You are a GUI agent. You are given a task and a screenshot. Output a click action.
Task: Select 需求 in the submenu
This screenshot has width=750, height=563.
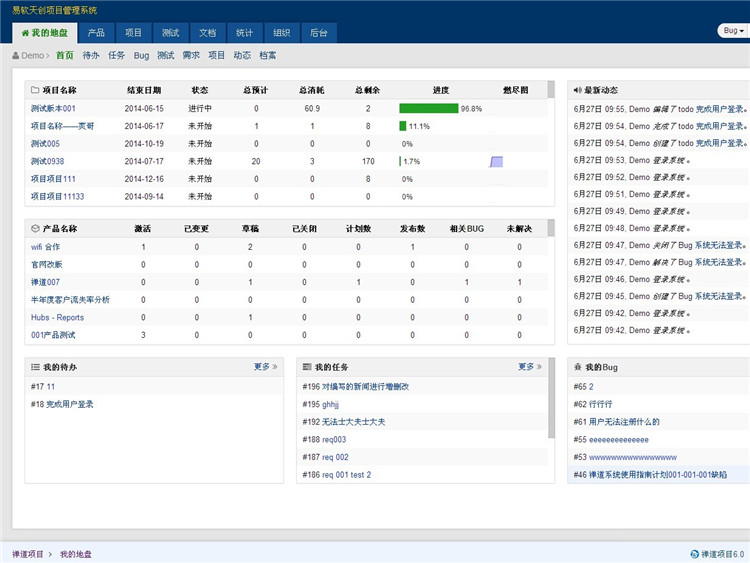click(191, 55)
